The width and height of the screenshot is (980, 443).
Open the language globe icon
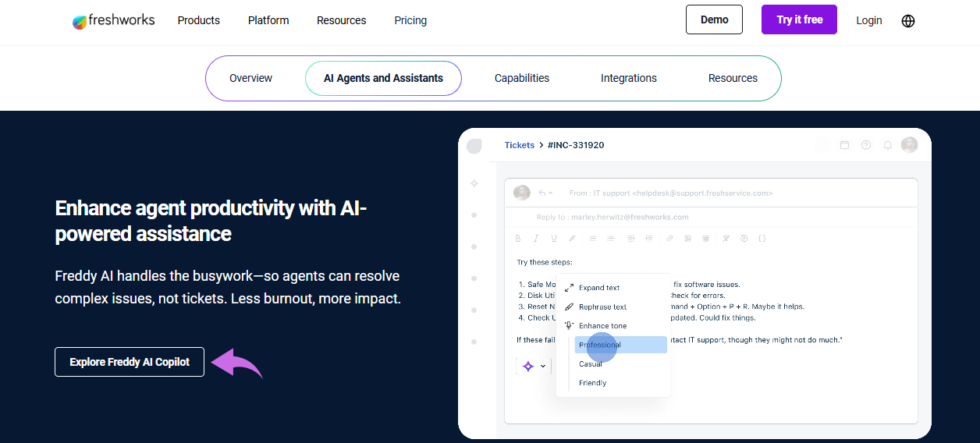click(x=908, y=21)
